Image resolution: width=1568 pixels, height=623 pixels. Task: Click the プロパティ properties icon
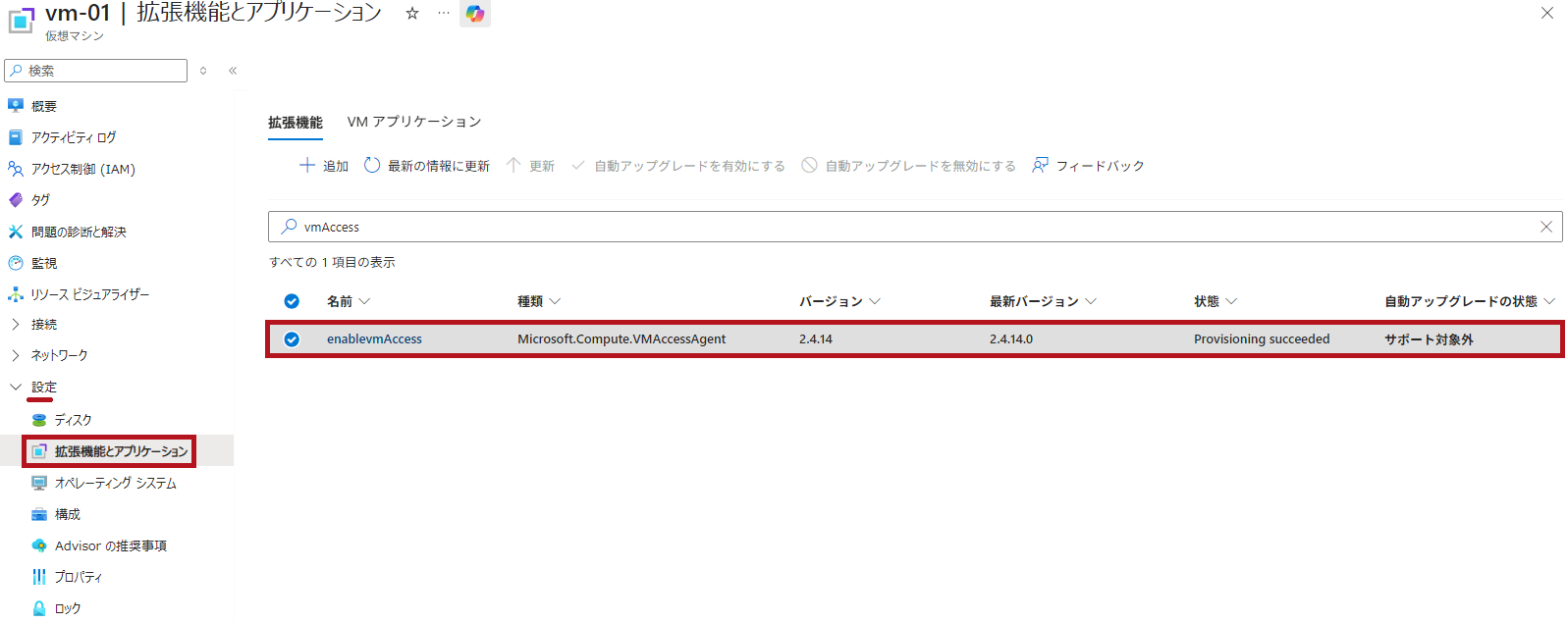(x=39, y=577)
